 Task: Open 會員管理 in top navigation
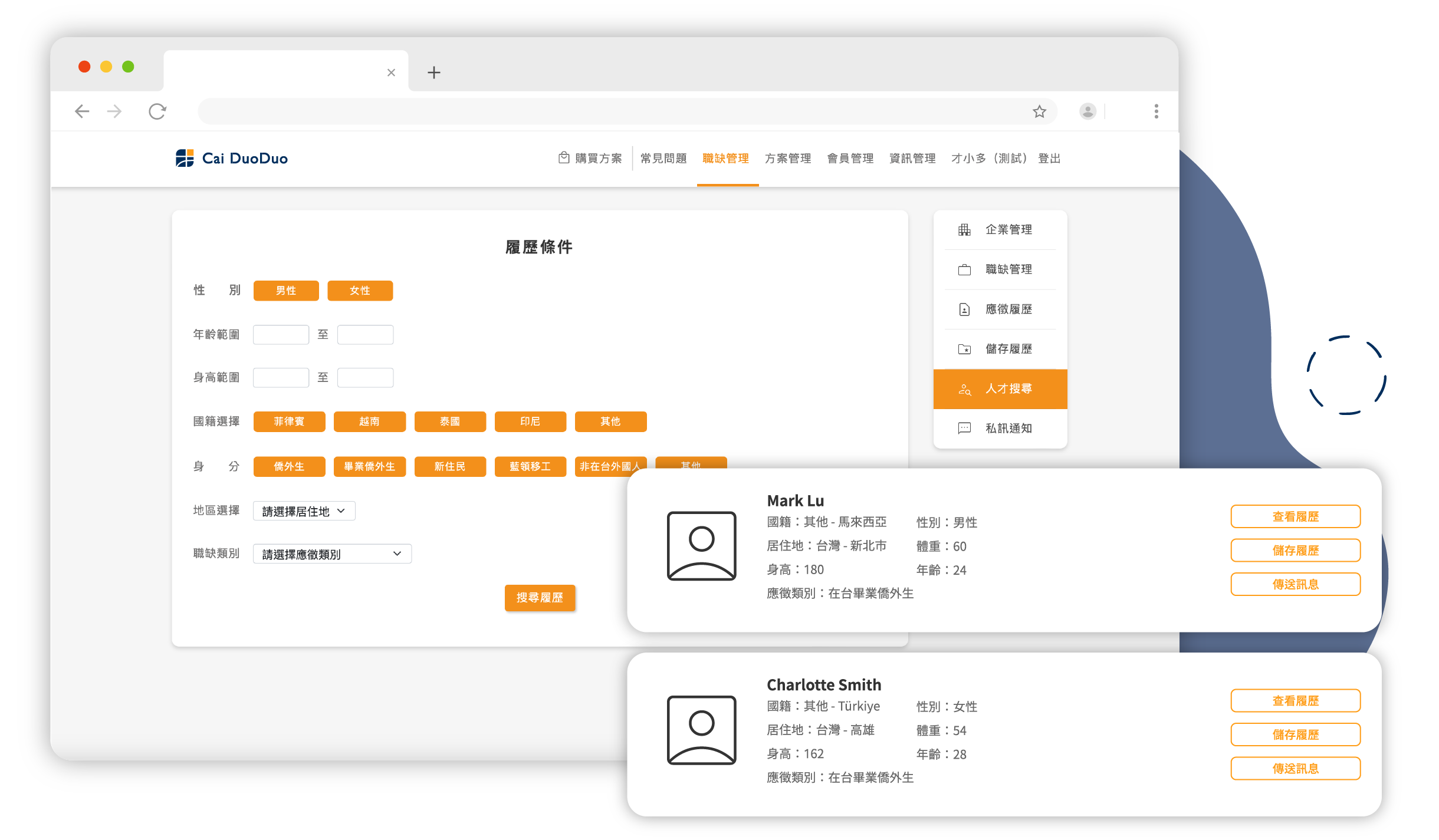coord(850,159)
